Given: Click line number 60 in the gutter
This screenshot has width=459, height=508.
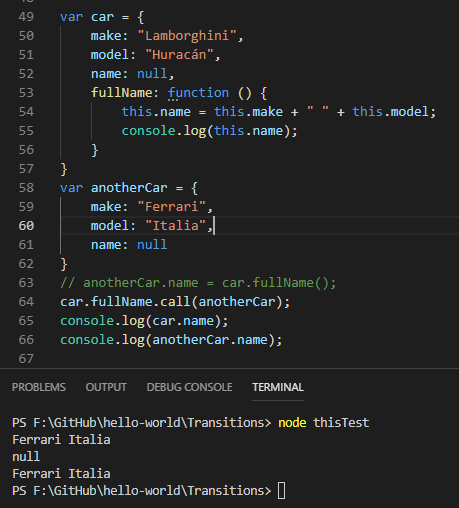Looking at the screenshot, I should tap(26, 226).
